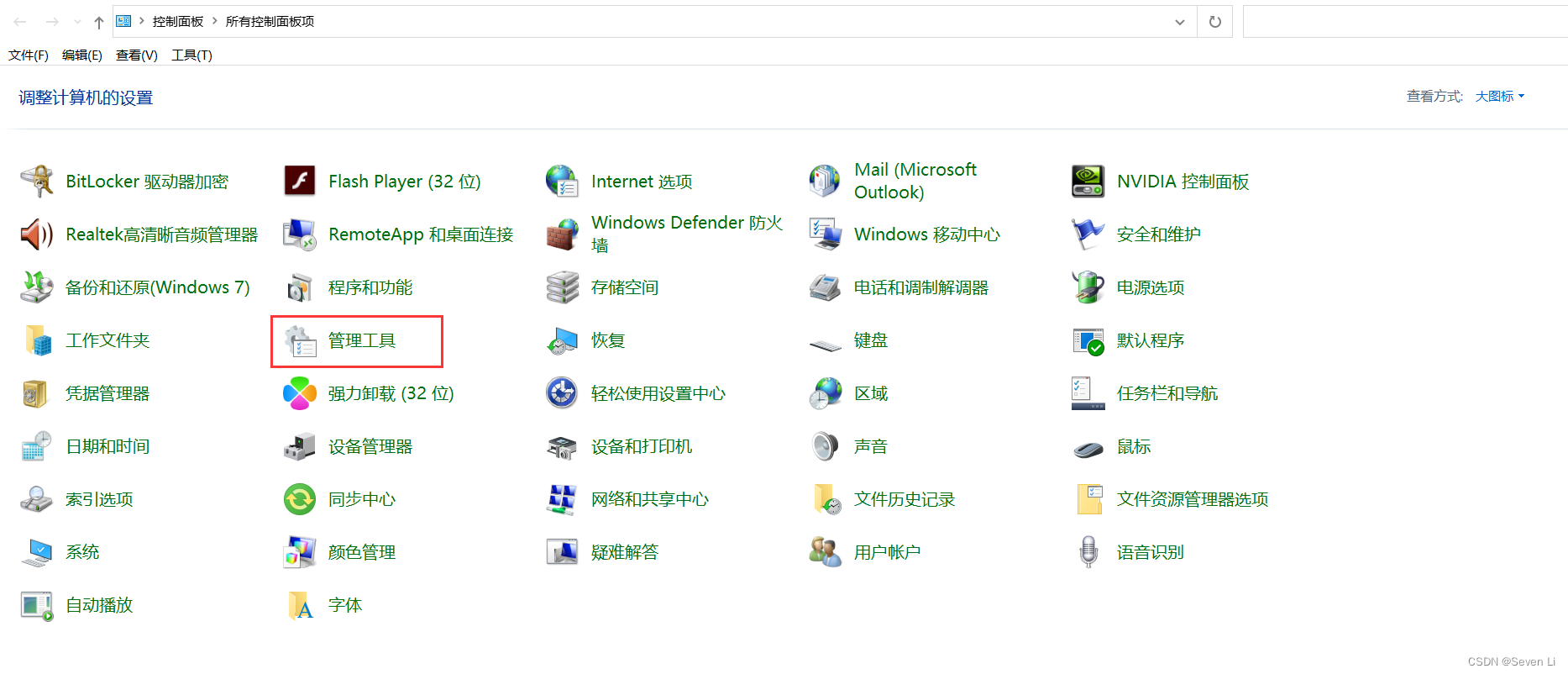The height and width of the screenshot is (674, 1568).
Task: Open the Internet 选项 globe icon
Action: 563,181
